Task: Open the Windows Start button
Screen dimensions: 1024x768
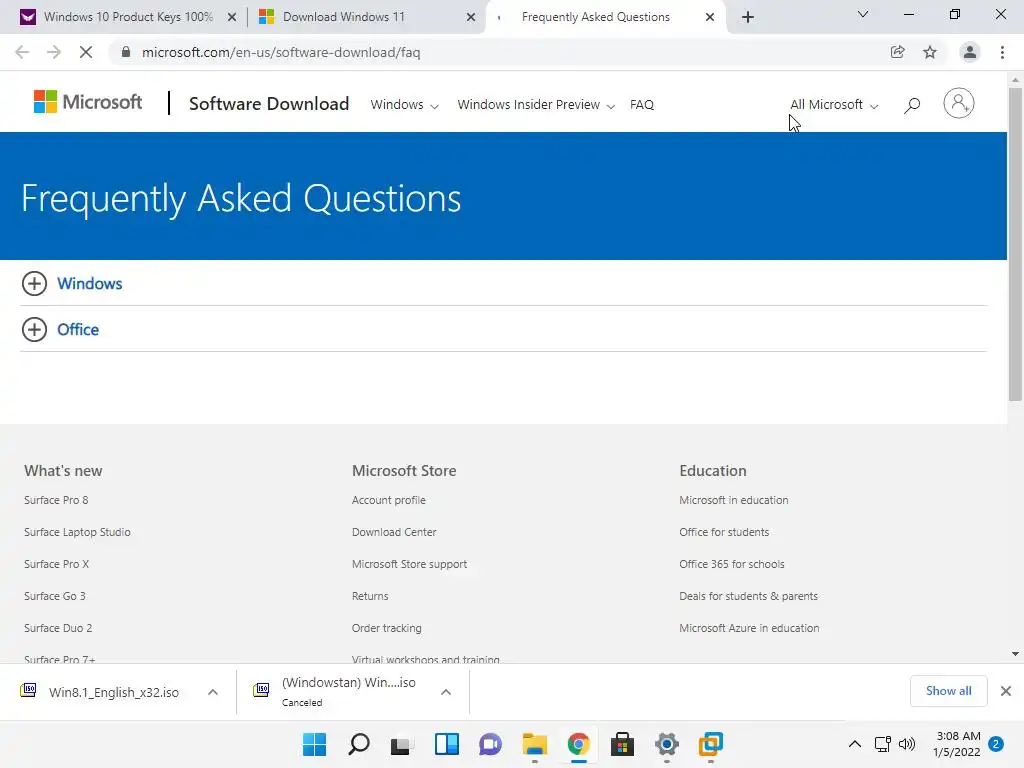Action: click(314, 744)
